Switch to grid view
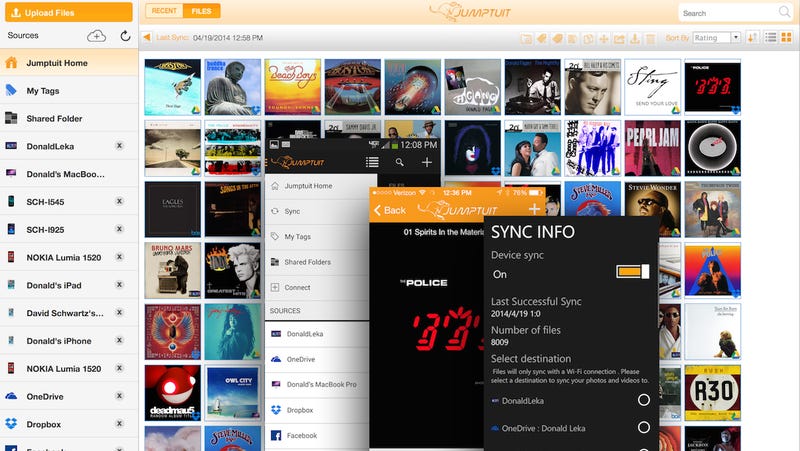This screenshot has width=800, height=451. tap(786, 37)
